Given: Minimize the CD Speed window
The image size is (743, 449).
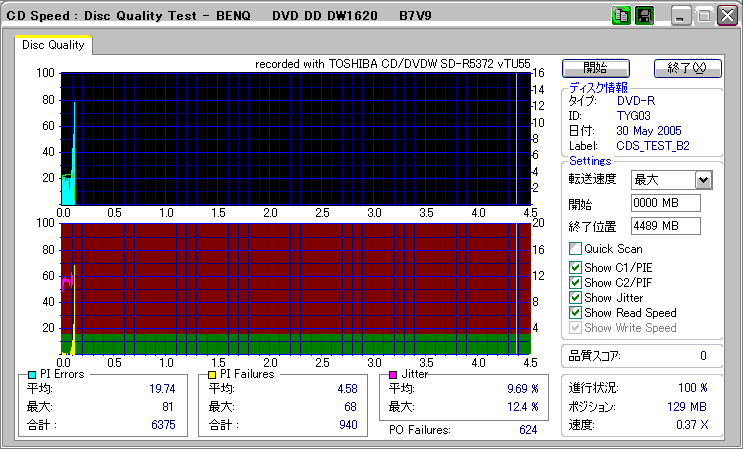Looking at the screenshot, I should (681, 16).
